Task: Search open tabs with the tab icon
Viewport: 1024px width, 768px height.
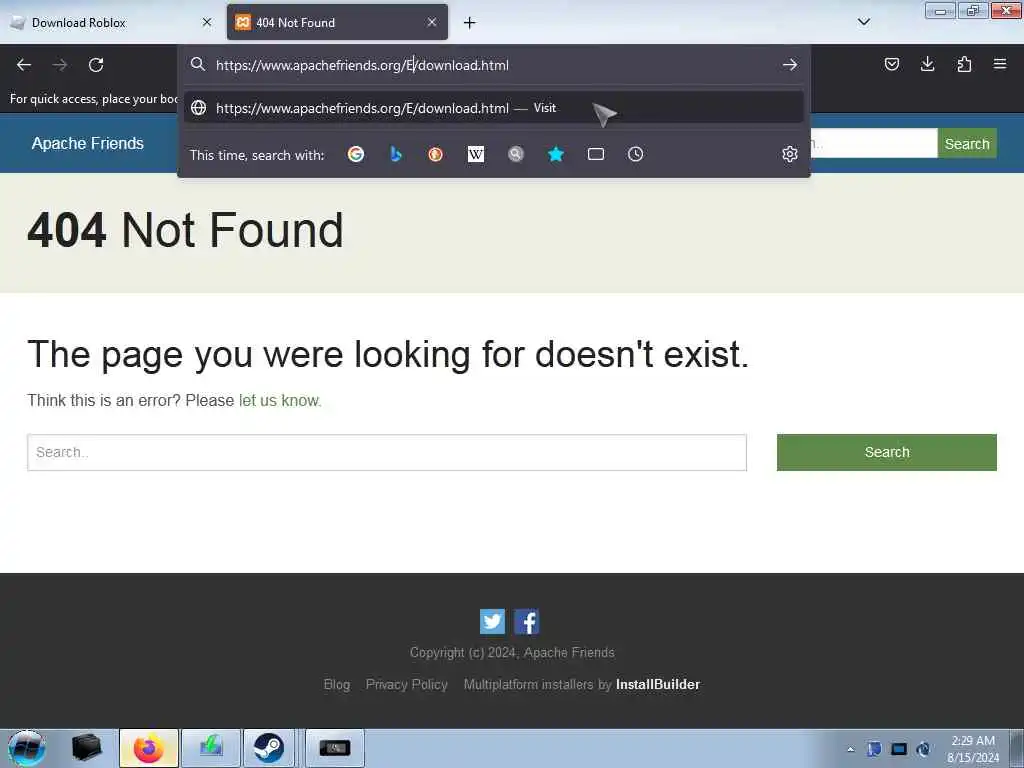Action: pos(596,154)
